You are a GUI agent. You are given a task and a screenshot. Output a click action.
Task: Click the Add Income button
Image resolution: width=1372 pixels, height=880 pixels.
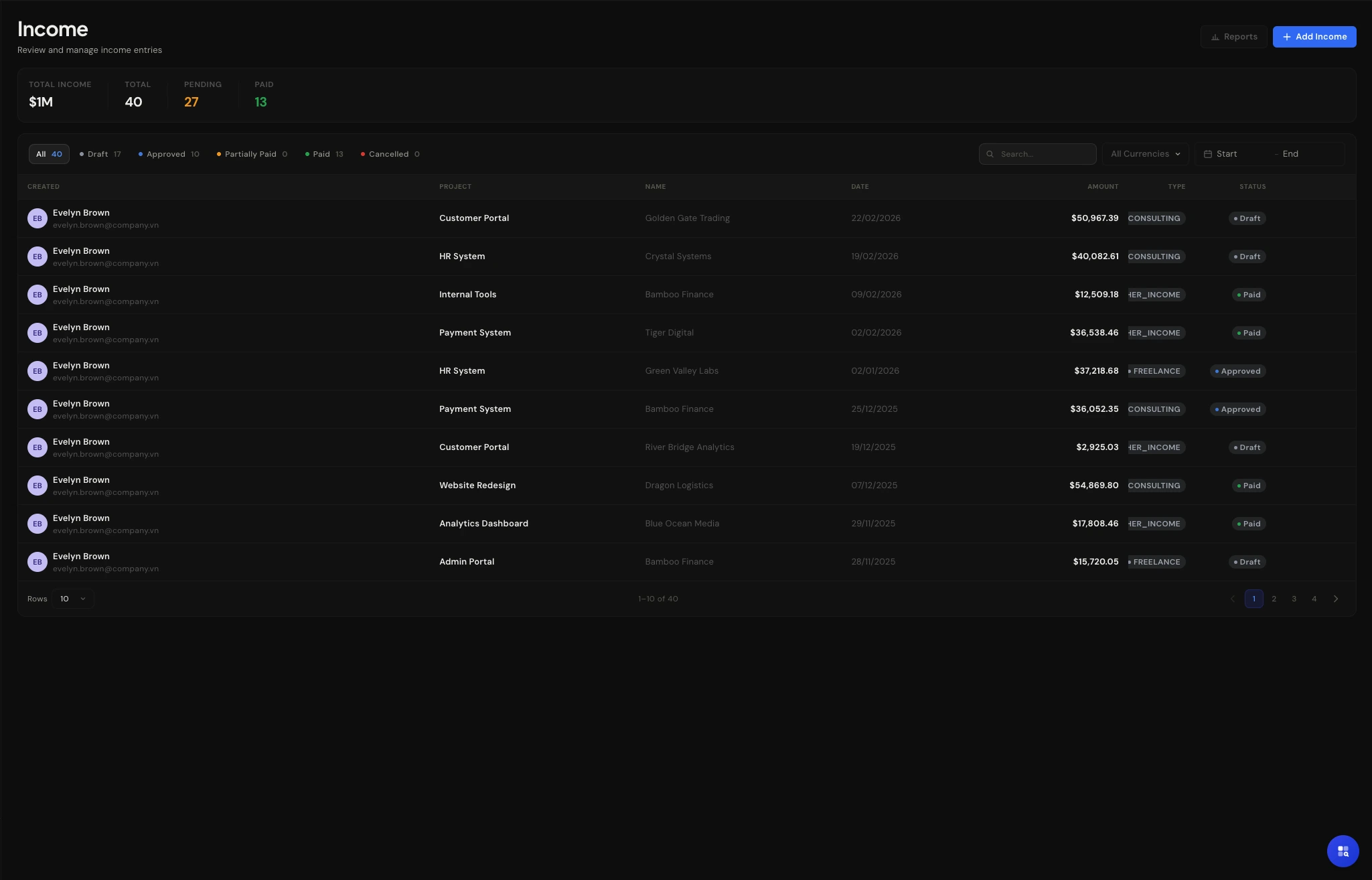click(1314, 37)
